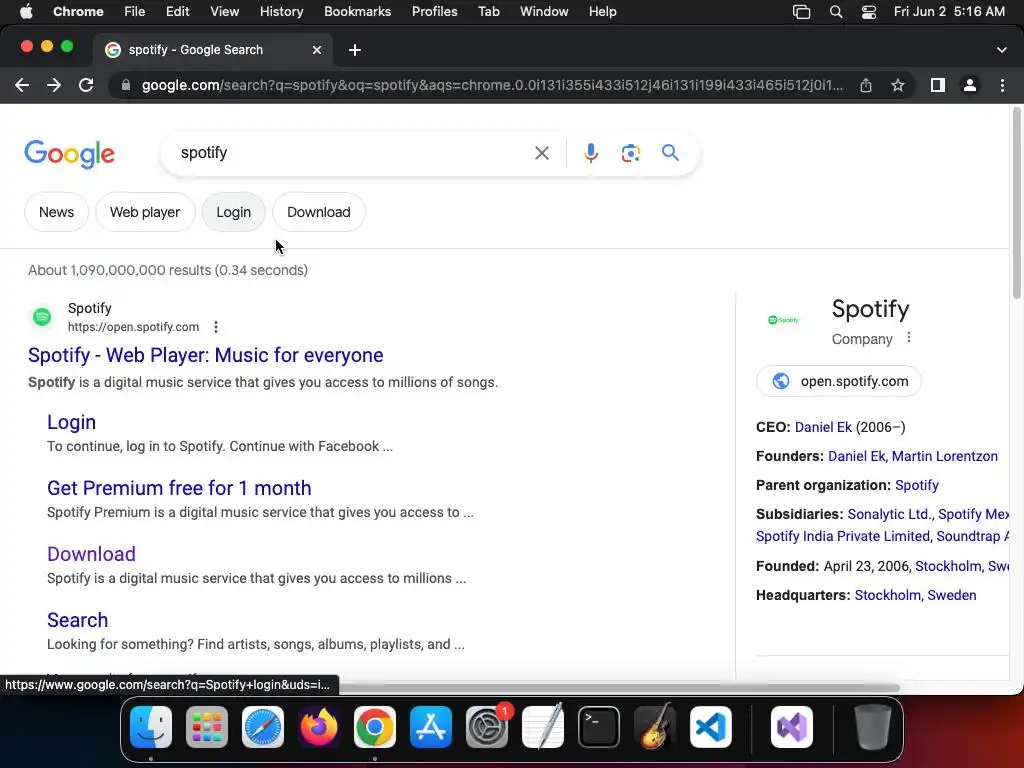Open Sonalytic Ltd. subsidiary link
The height and width of the screenshot is (768, 1024).
889,515
